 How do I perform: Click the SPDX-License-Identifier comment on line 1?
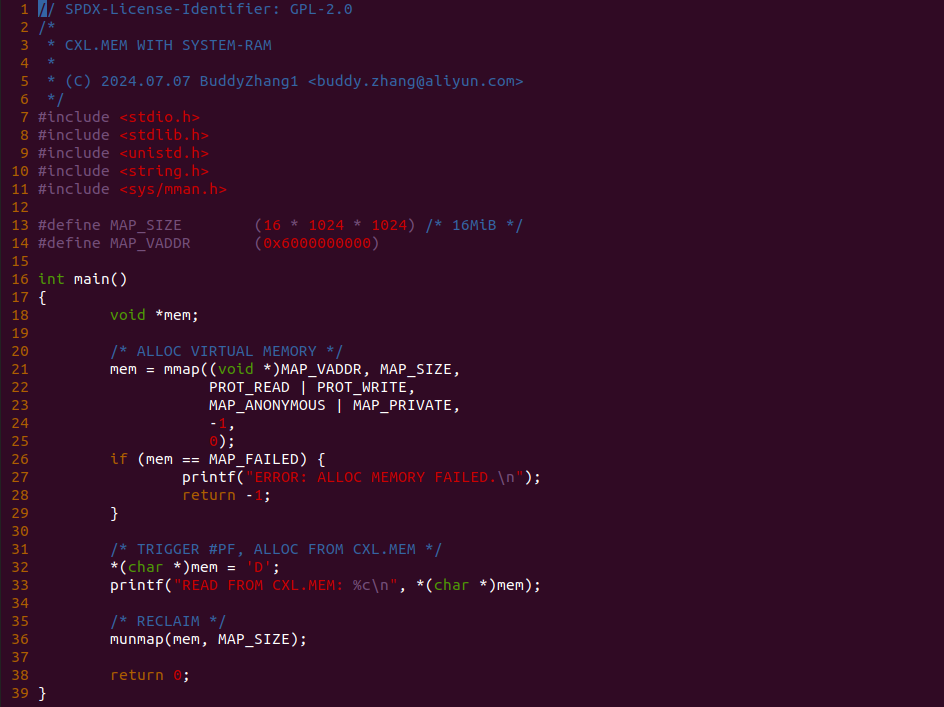(196, 9)
